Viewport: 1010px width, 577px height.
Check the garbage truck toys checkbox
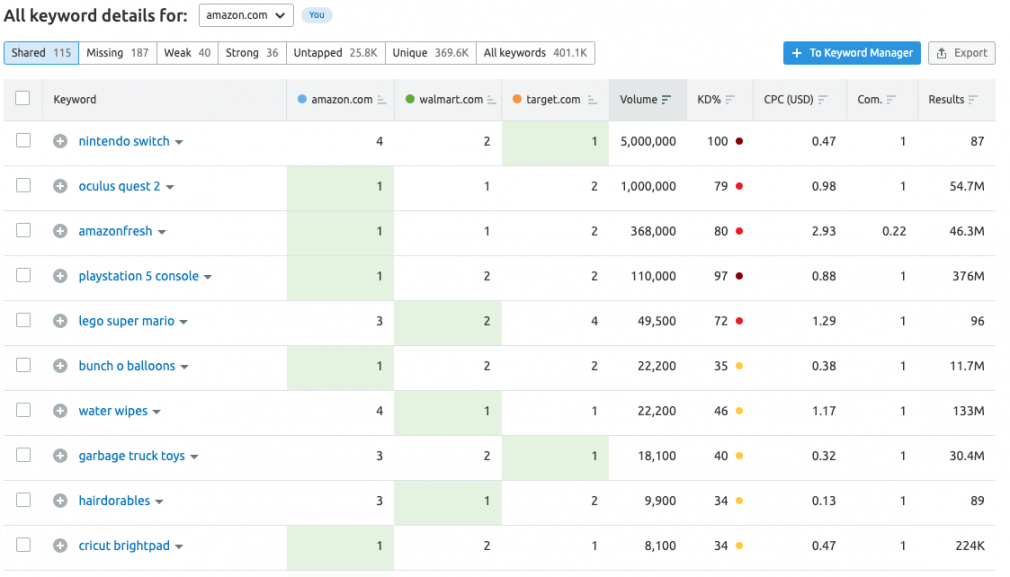tap(23, 455)
